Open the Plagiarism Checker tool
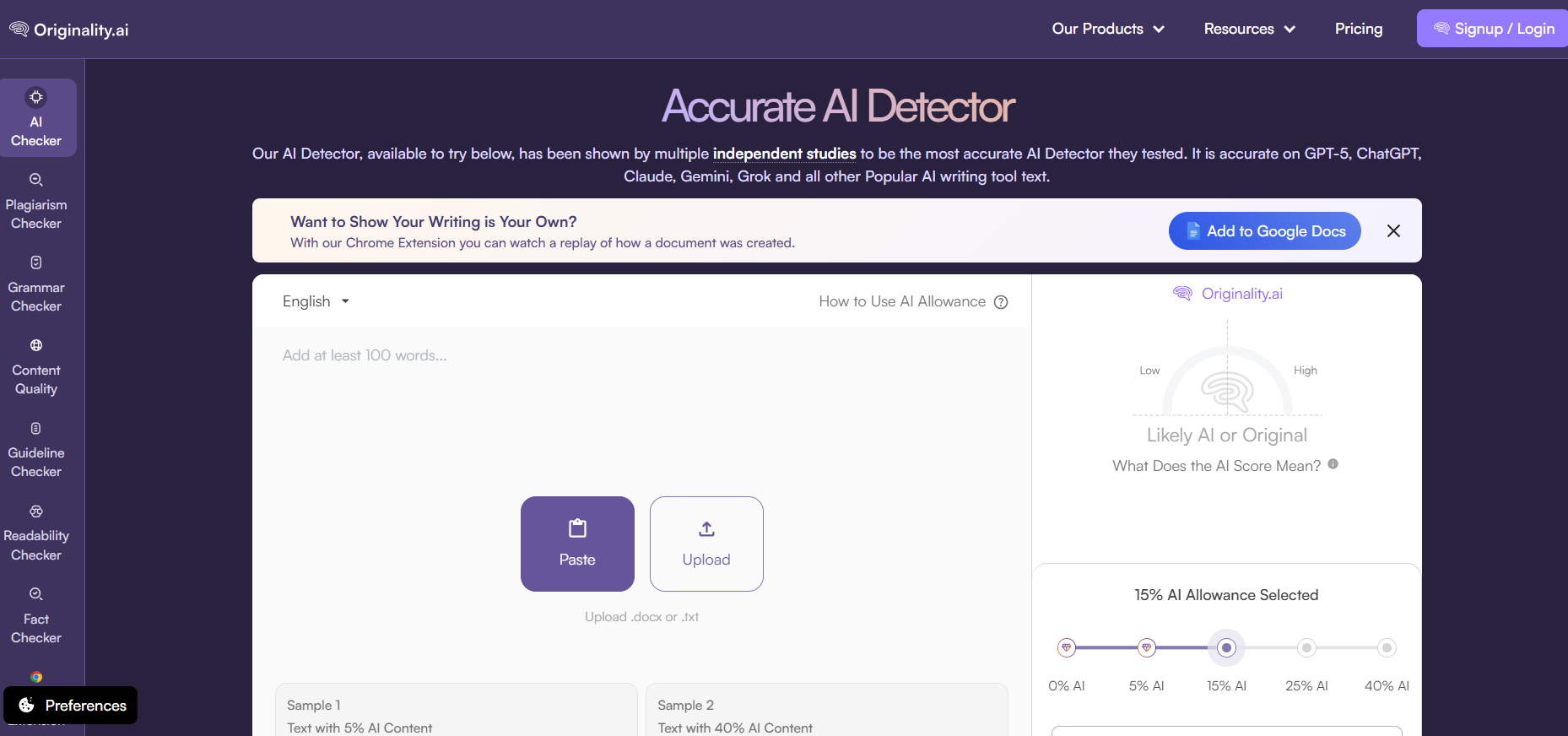 tap(36, 201)
